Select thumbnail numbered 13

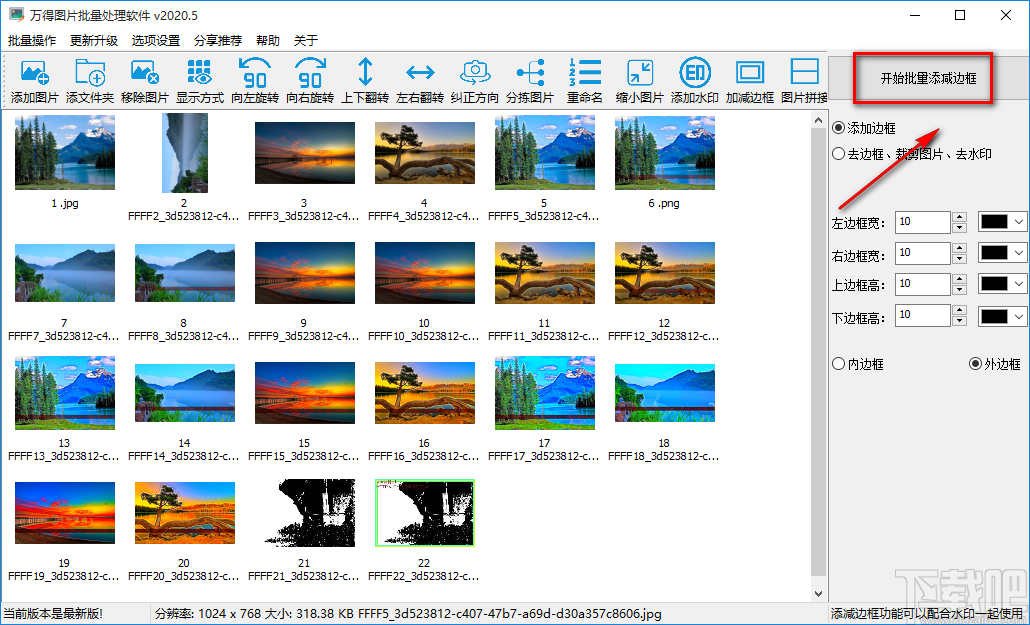[x=64, y=393]
